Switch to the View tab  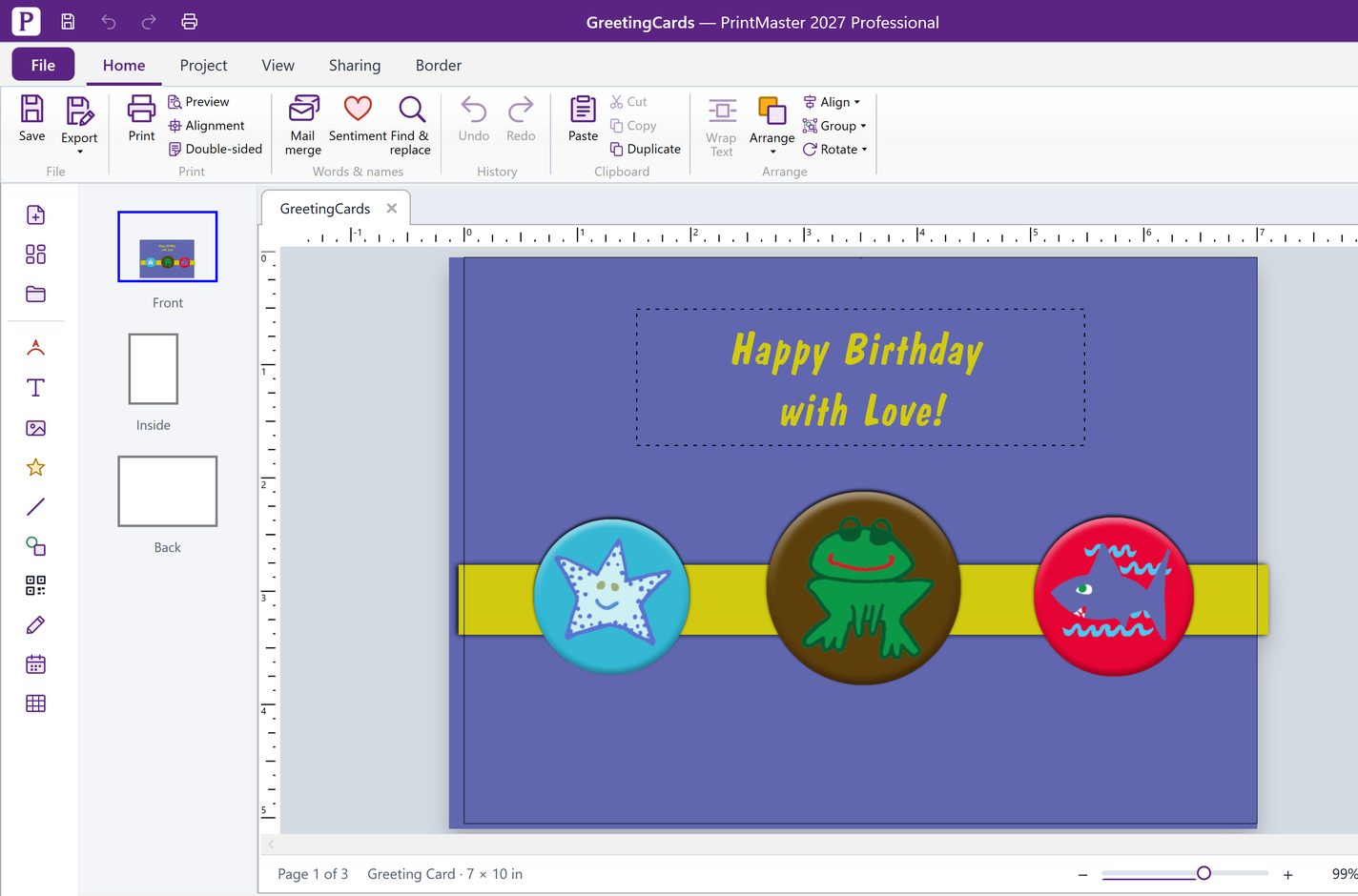click(x=278, y=65)
